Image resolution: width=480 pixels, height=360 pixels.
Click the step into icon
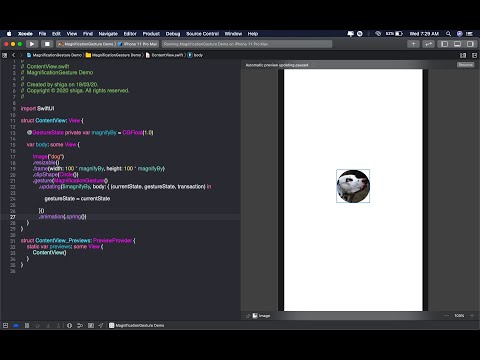[48, 325]
